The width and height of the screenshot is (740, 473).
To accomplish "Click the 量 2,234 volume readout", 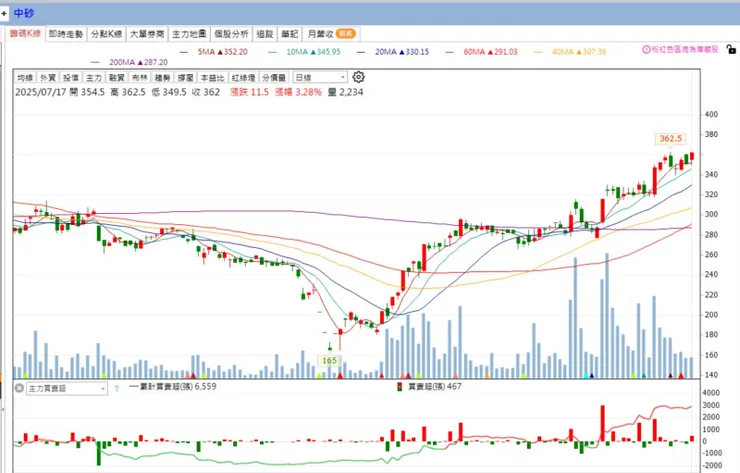I will (x=345, y=92).
